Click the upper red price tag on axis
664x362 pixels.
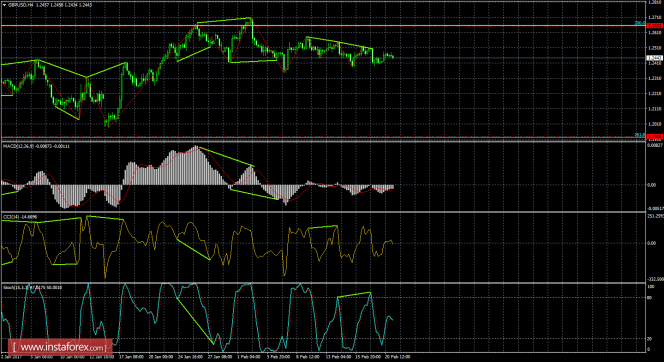[654, 26]
